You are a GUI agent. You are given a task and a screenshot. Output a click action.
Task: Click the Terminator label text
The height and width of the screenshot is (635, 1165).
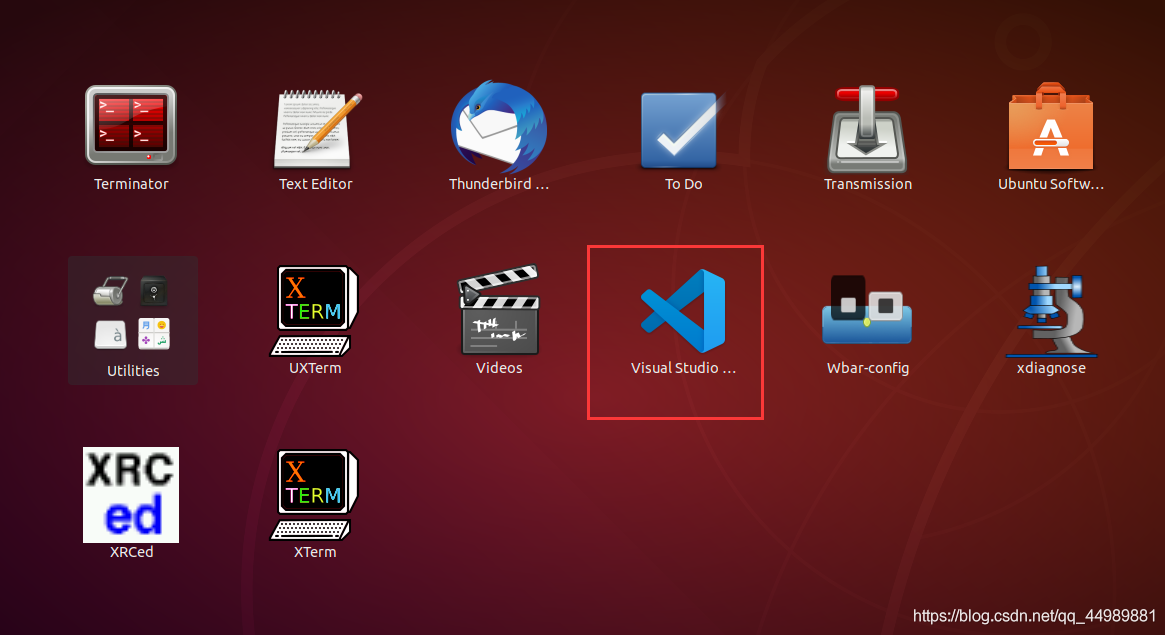[131, 183]
